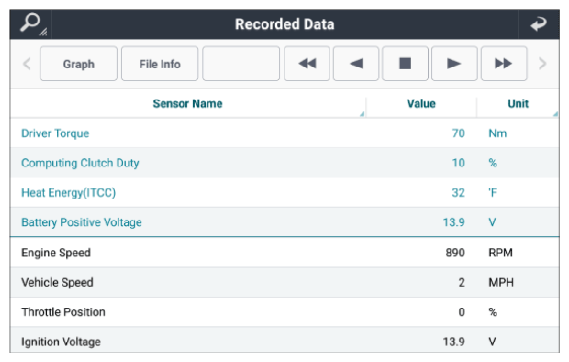The width and height of the screenshot is (569, 362).
Task: Play the recorded data forward
Action: [454, 63]
